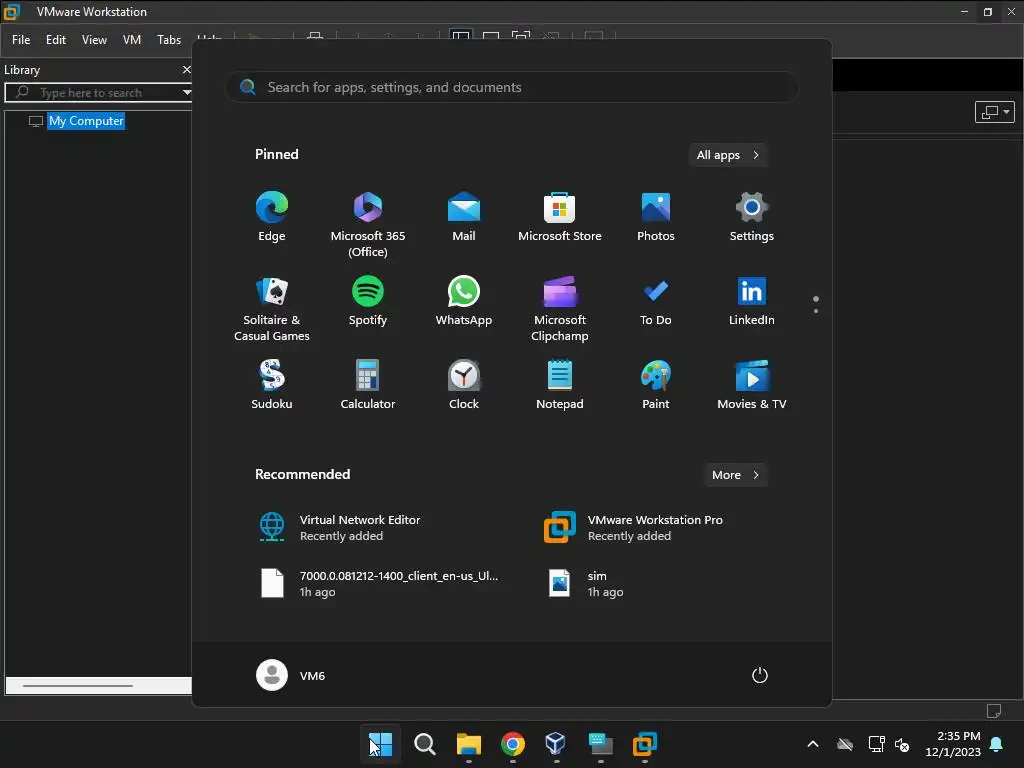Click the power button in Start menu
This screenshot has height=768, width=1024.
pyautogui.click(x=760, y=675)
